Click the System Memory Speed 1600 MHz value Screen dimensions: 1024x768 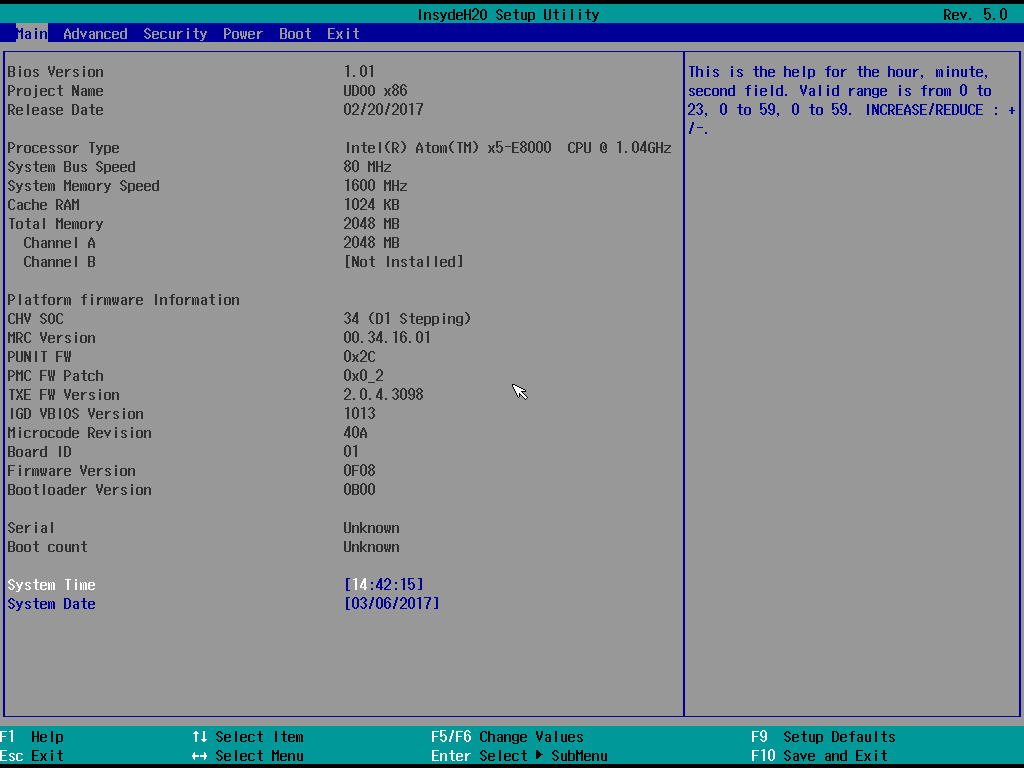(376, 185)
